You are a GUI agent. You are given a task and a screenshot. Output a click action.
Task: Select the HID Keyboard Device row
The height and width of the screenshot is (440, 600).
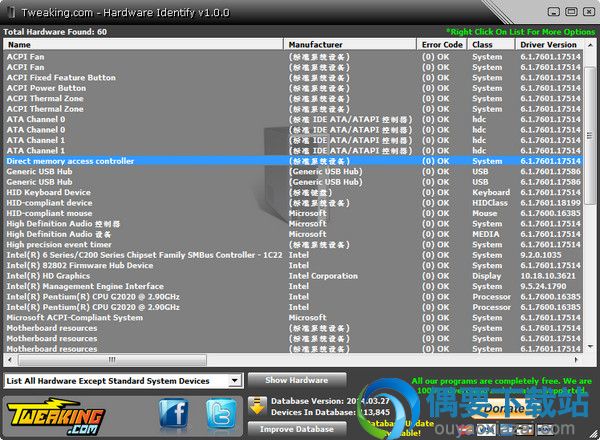pos(293,192)
